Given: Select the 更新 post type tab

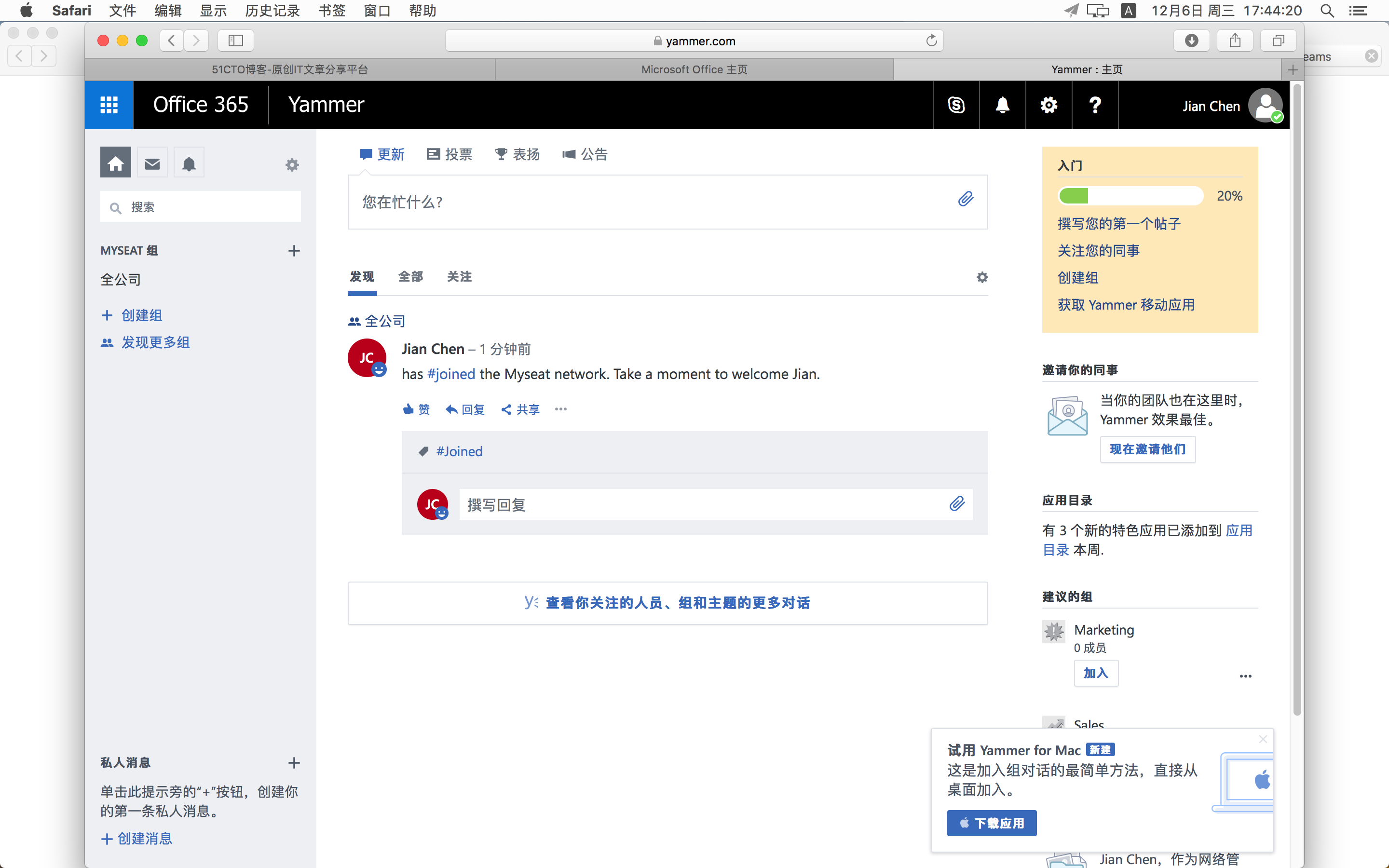Looking at the screenshot, I should (x=382, y=154).
